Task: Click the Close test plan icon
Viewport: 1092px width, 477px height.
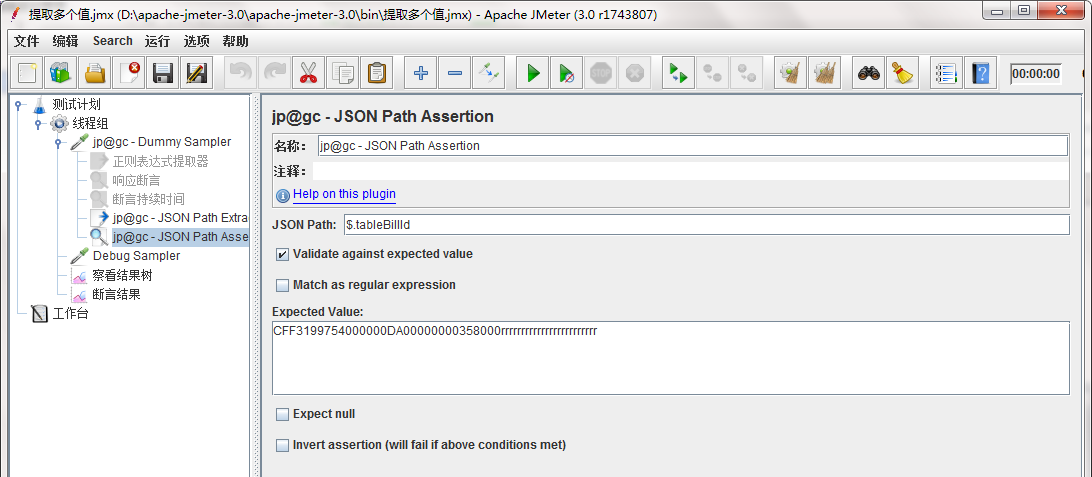Action: (128, 72)
